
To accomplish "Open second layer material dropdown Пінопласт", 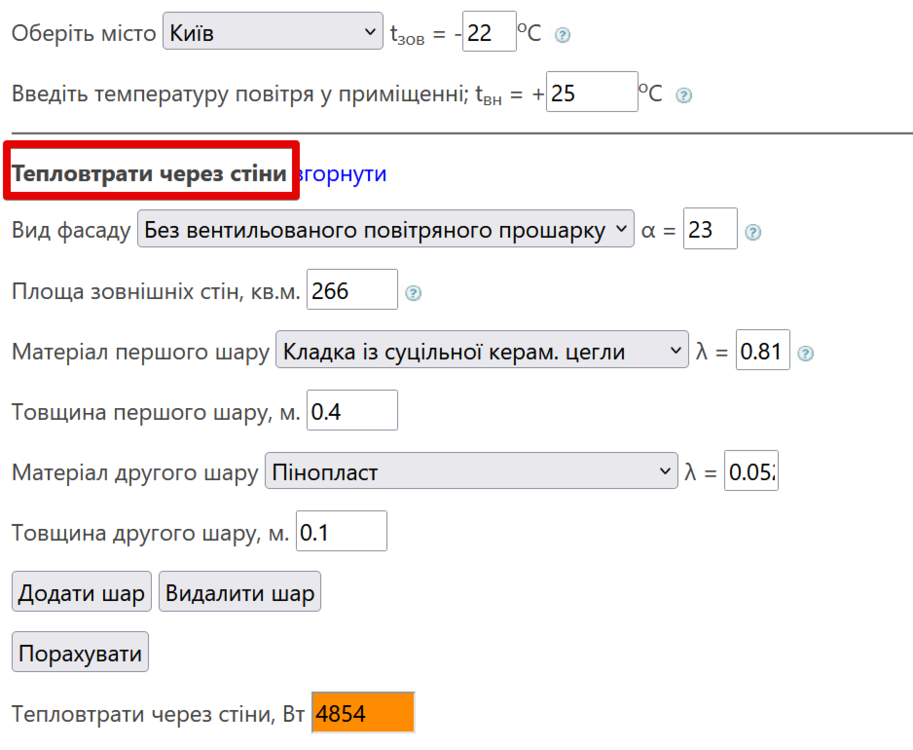I will point(471,472).
